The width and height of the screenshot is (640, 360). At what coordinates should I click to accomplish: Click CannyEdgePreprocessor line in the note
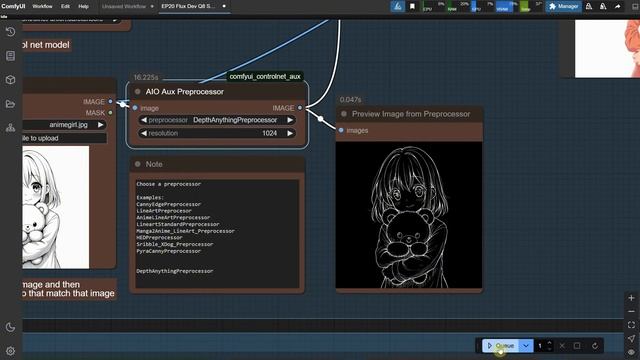(x=169, y=204)
